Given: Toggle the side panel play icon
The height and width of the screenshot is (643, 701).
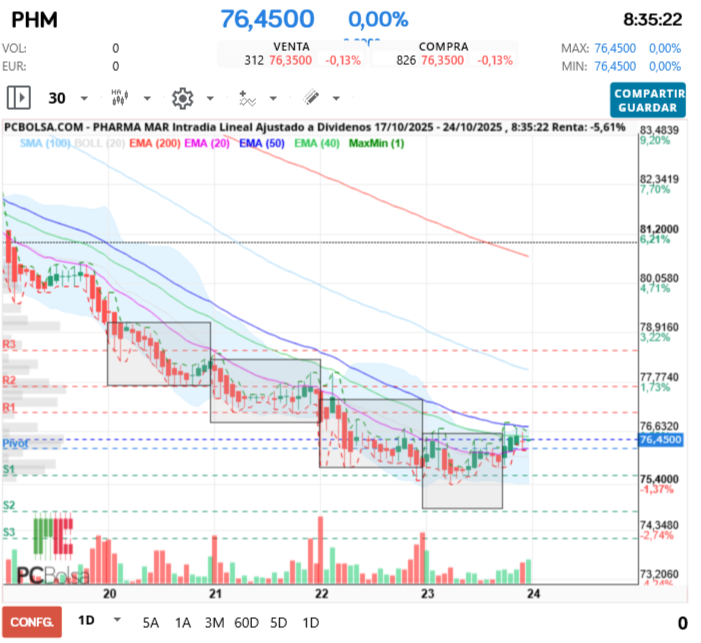Looking at the screenshot, I should pos(19,97).
